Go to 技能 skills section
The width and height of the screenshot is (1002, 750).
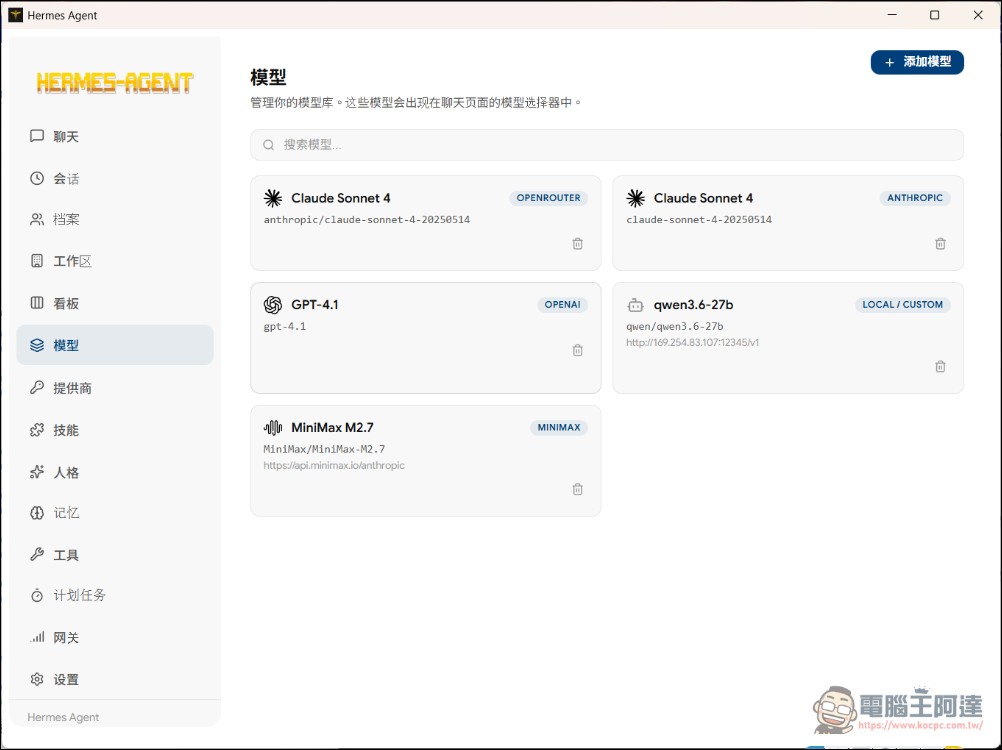pos(115,430)
